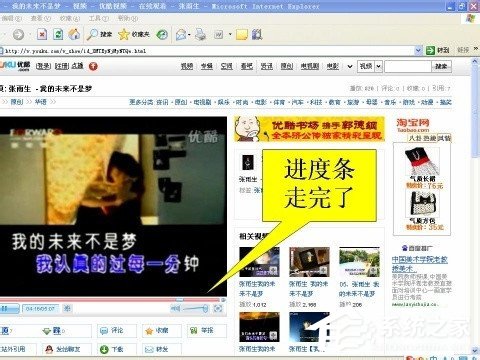Click the yellow note Discuss icon

click(242, 34)
